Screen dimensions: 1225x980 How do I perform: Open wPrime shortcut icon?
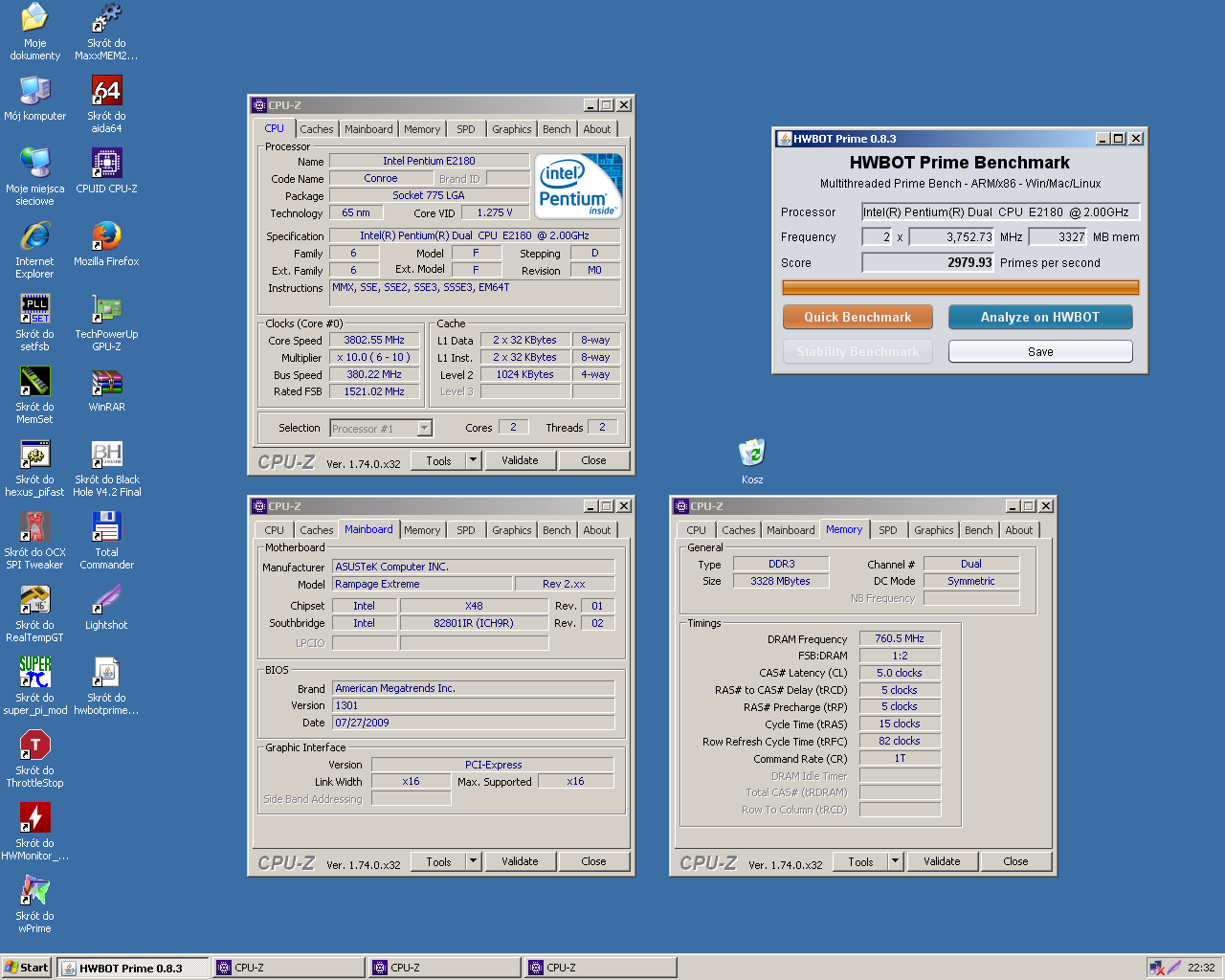[34, 890]
